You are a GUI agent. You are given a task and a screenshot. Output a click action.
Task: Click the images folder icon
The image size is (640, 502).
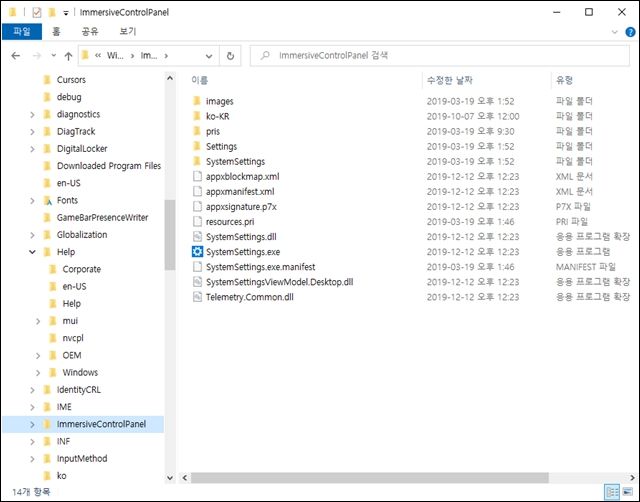click(197, 101)
